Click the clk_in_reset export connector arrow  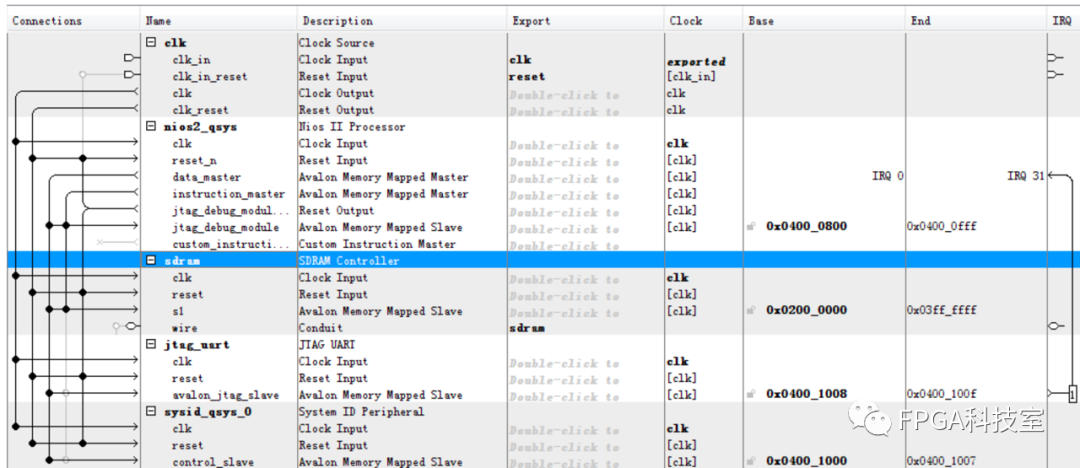click(x=131, y=75)
